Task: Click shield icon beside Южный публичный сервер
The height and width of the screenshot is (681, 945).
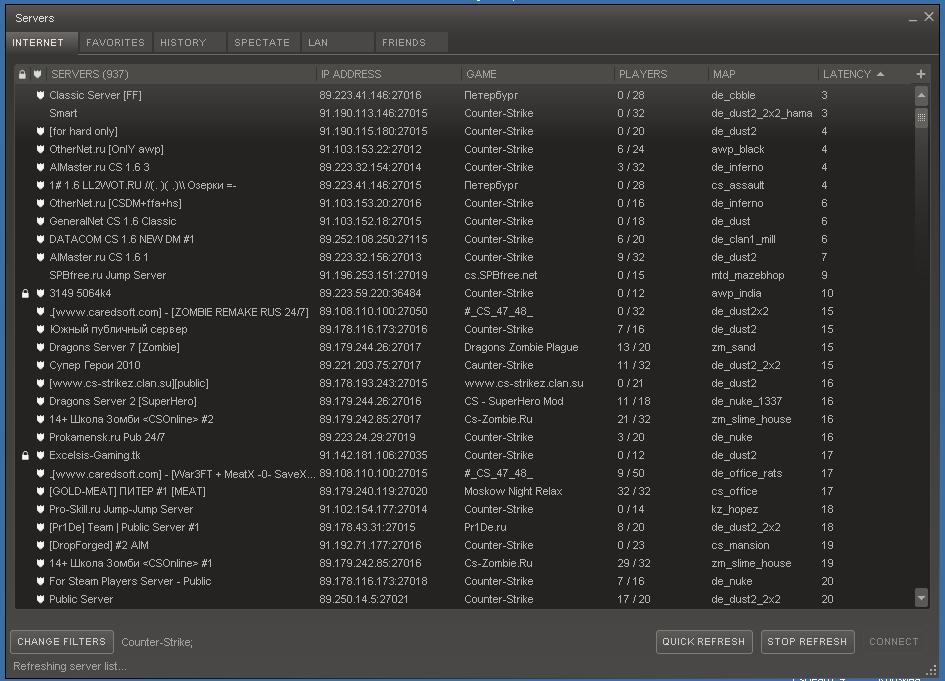Action: tap(40, 329)
